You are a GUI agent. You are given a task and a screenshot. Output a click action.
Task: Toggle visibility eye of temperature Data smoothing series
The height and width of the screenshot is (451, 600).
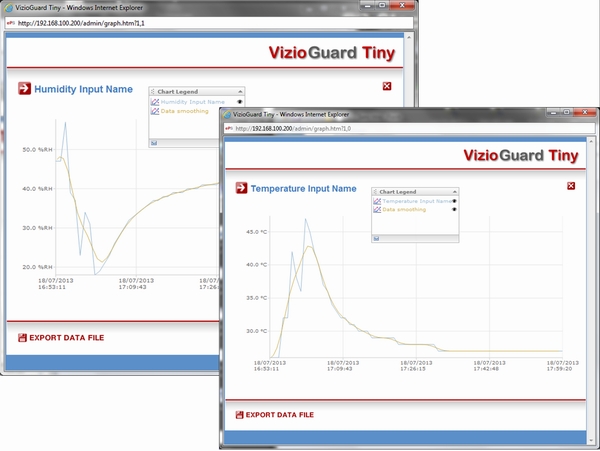click(x=454, y=210)
